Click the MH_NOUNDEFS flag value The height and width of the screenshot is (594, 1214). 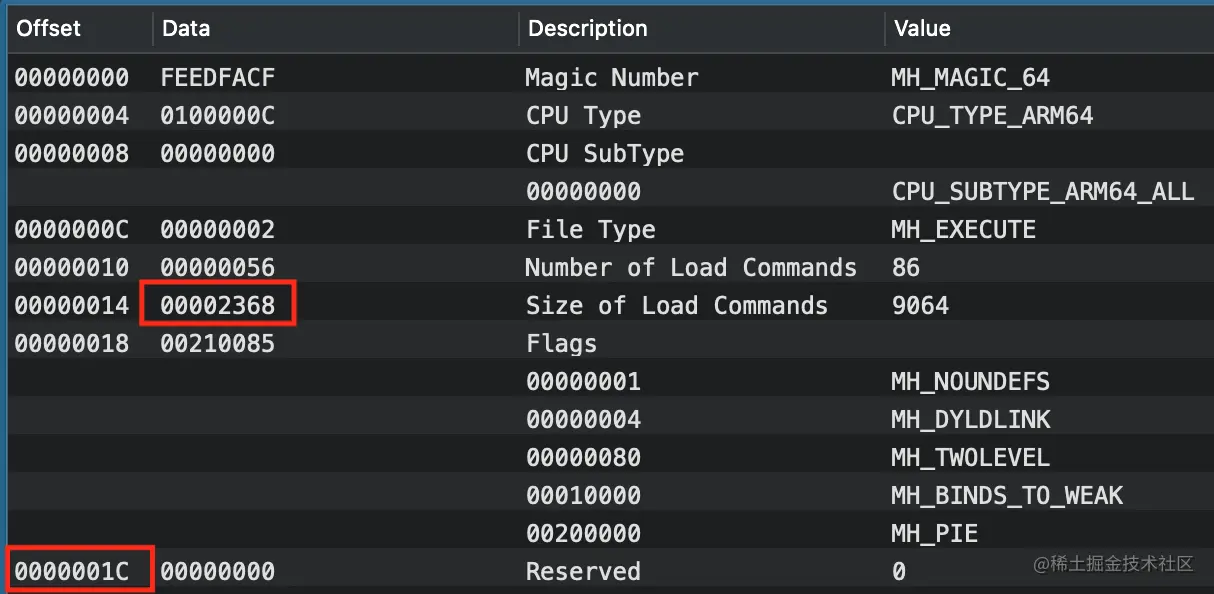[970, 382]
